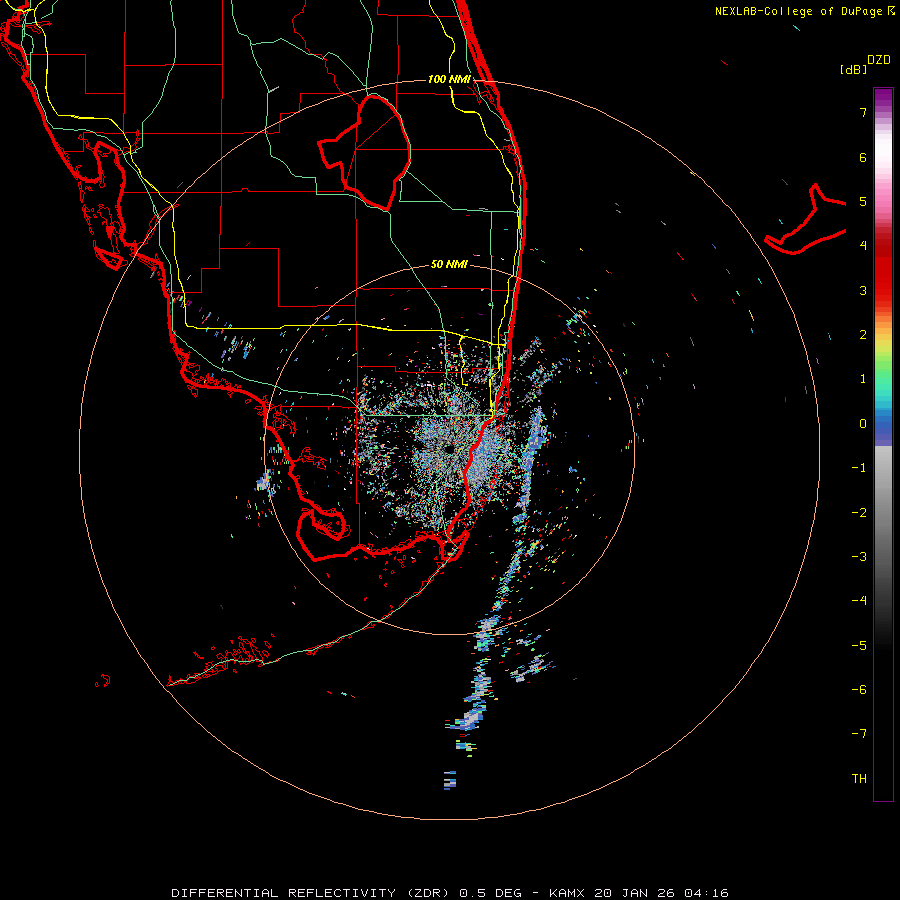Click the KAMX radar site center dot
This screenshot has width=900, height=900.
point(449,449)
